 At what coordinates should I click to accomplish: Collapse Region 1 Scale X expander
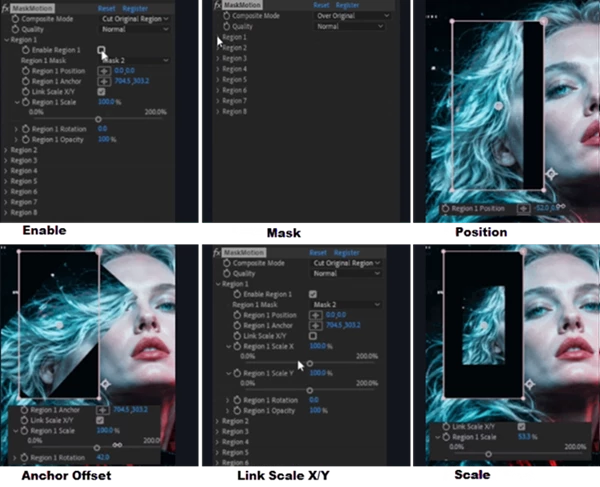228,346
